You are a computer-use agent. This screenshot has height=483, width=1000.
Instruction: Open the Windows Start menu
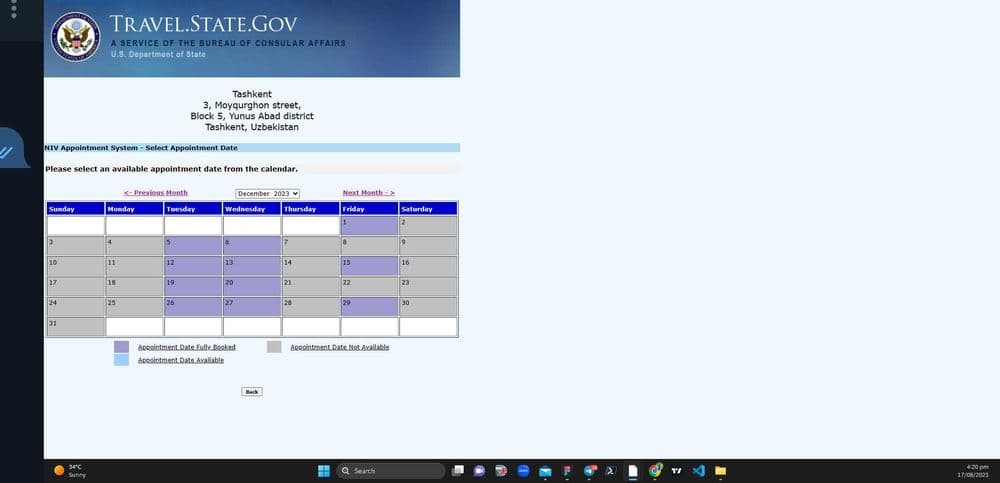coord(324,471)
